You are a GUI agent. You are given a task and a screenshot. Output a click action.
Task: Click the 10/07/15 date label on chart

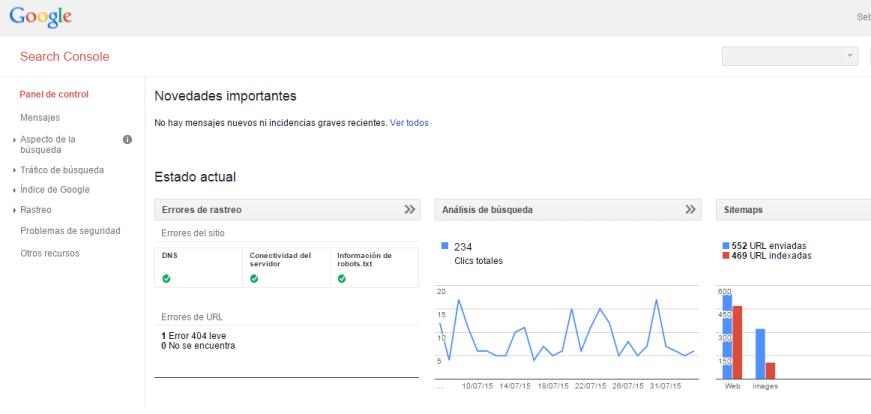point(478,386)
